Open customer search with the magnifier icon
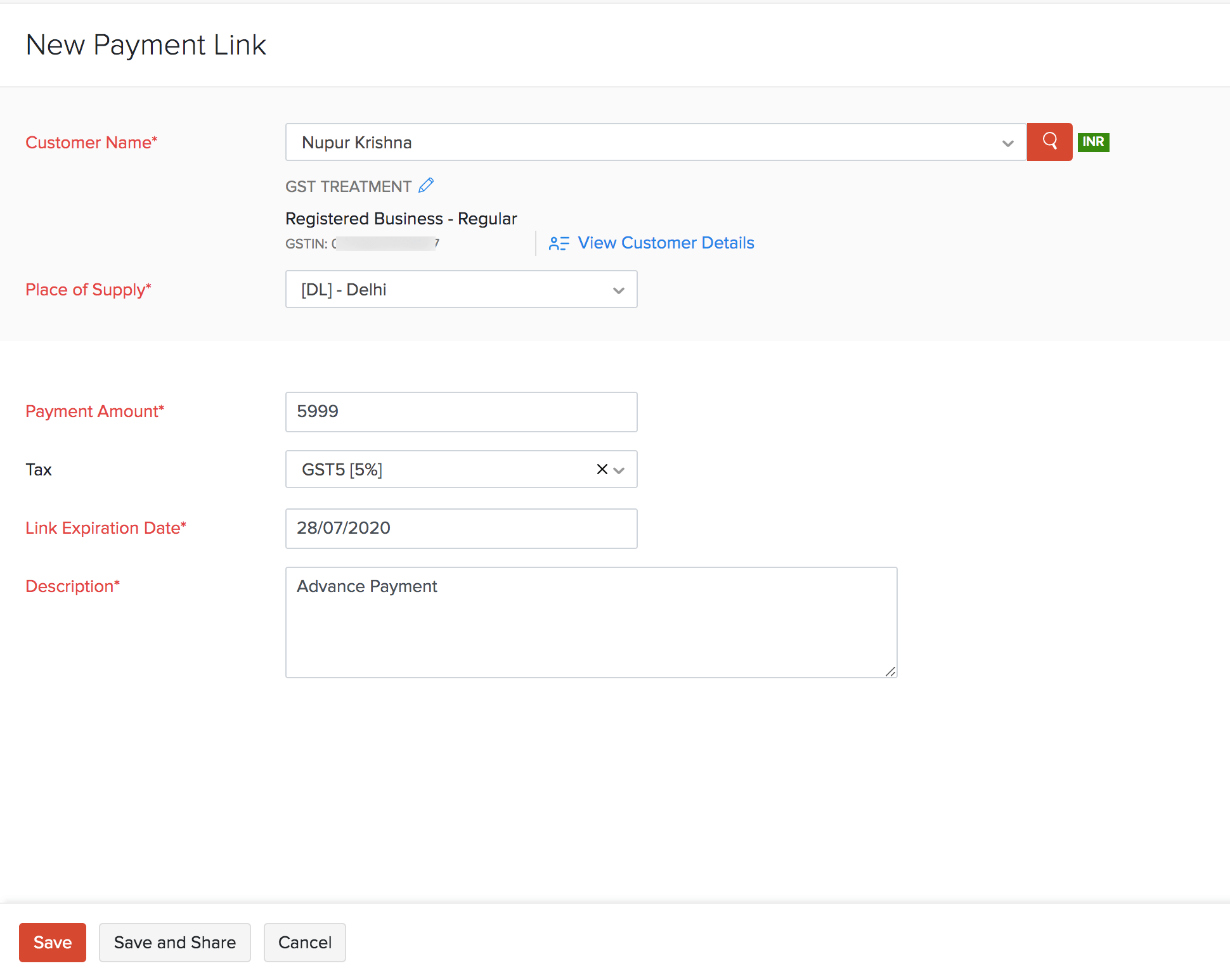Screen dimensions: 1230x980 pyautogui.click(x=1049, y=142)
